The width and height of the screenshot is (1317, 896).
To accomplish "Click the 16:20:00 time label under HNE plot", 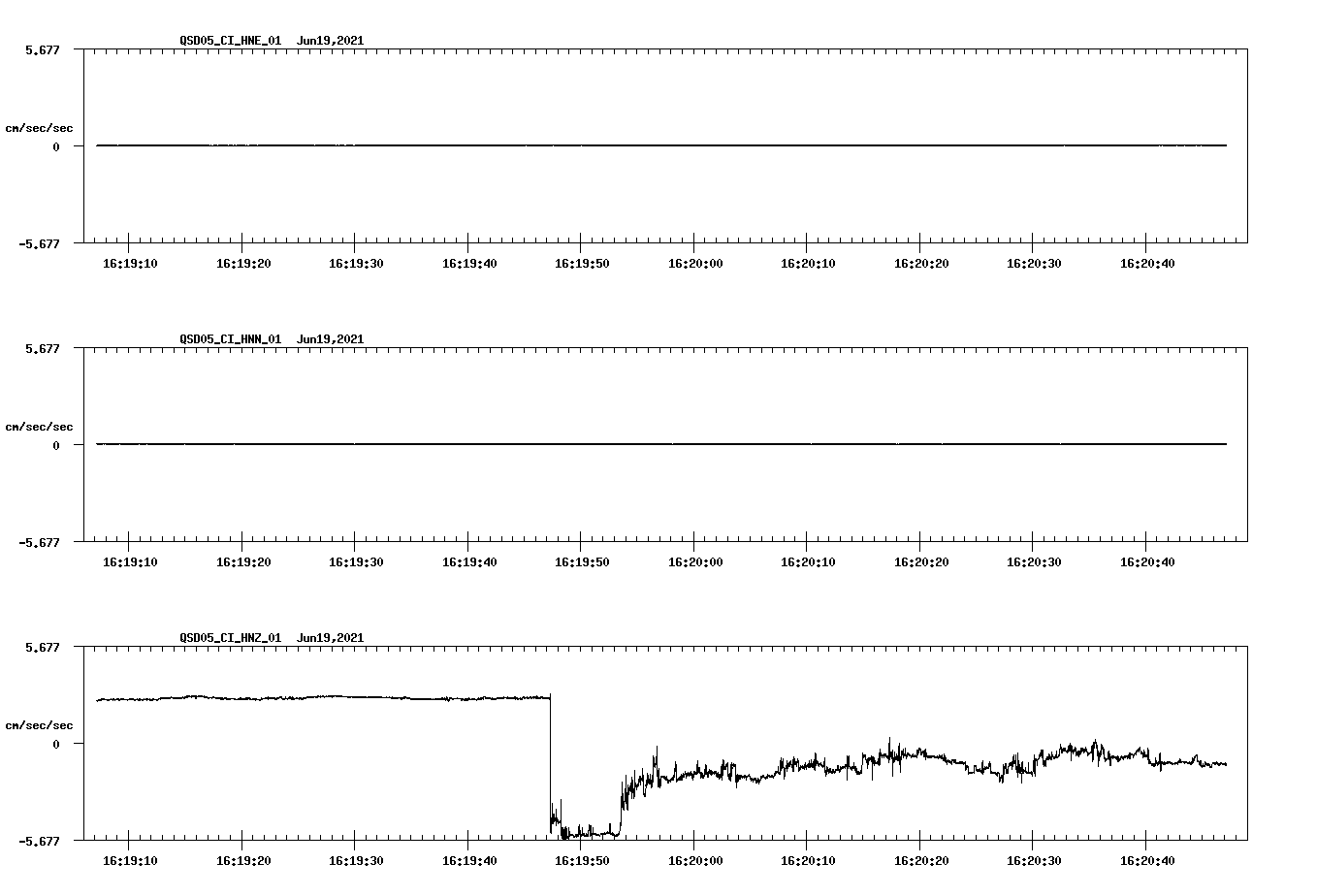I will pos(694,264).
